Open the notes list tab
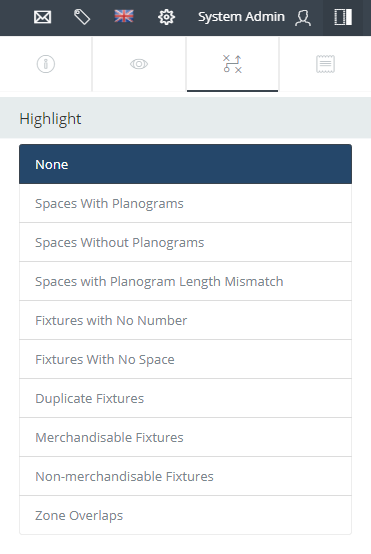Screen dimensions: 371x554 pyautogui.click(x=325, y=64)
